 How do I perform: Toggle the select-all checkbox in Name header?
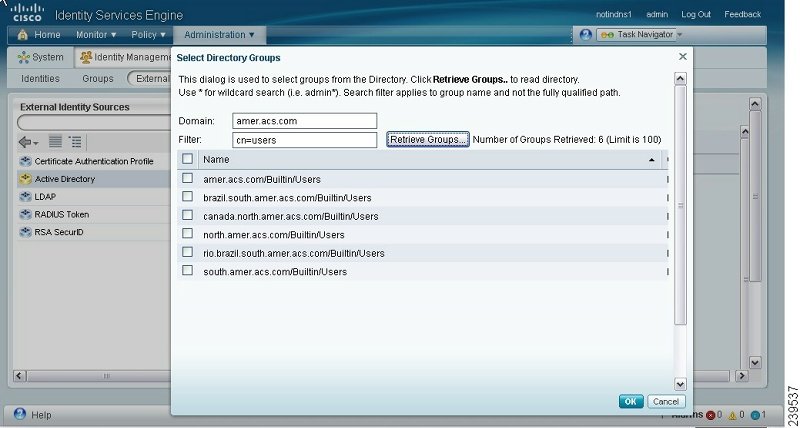(187, 159)
